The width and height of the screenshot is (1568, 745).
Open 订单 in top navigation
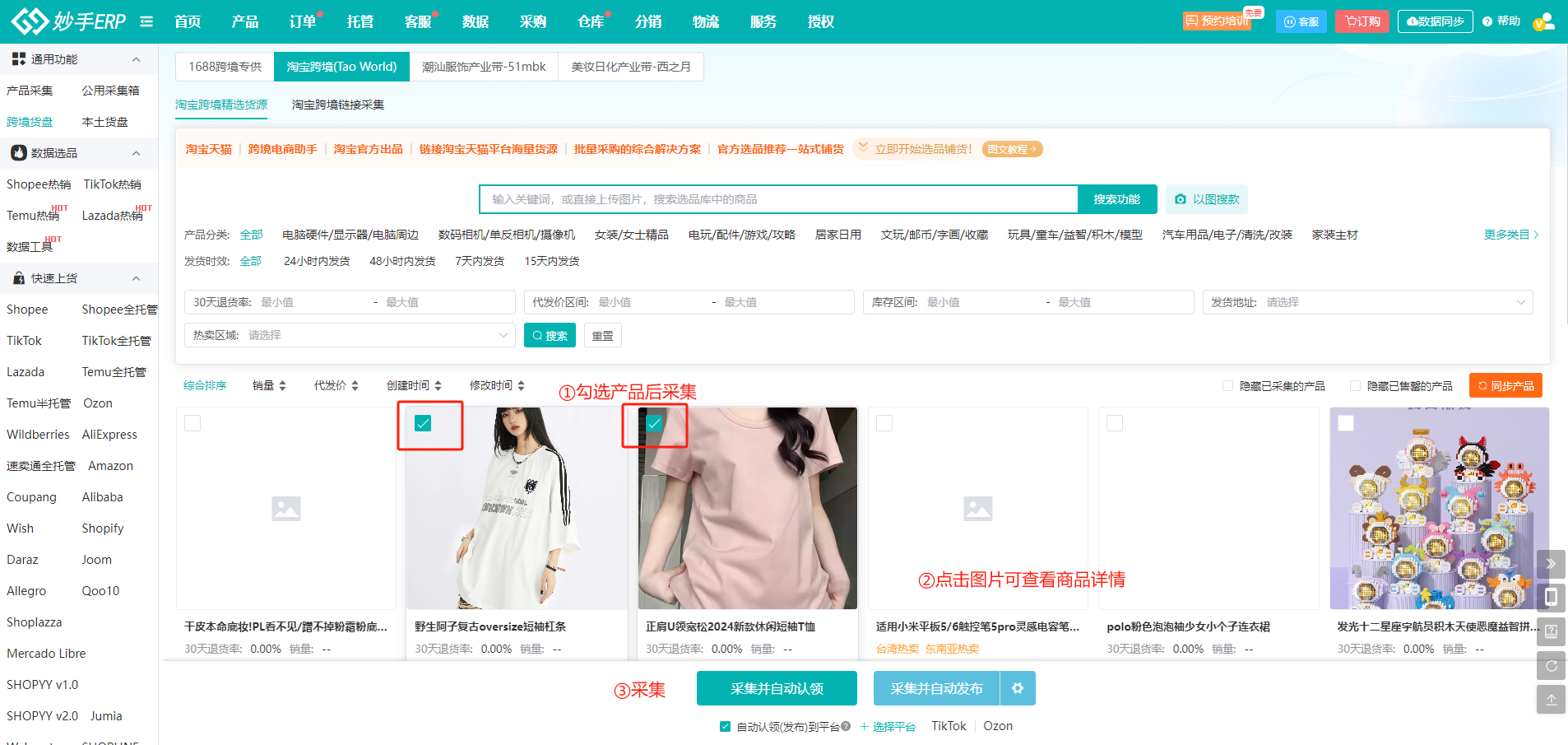click(303, 21)
